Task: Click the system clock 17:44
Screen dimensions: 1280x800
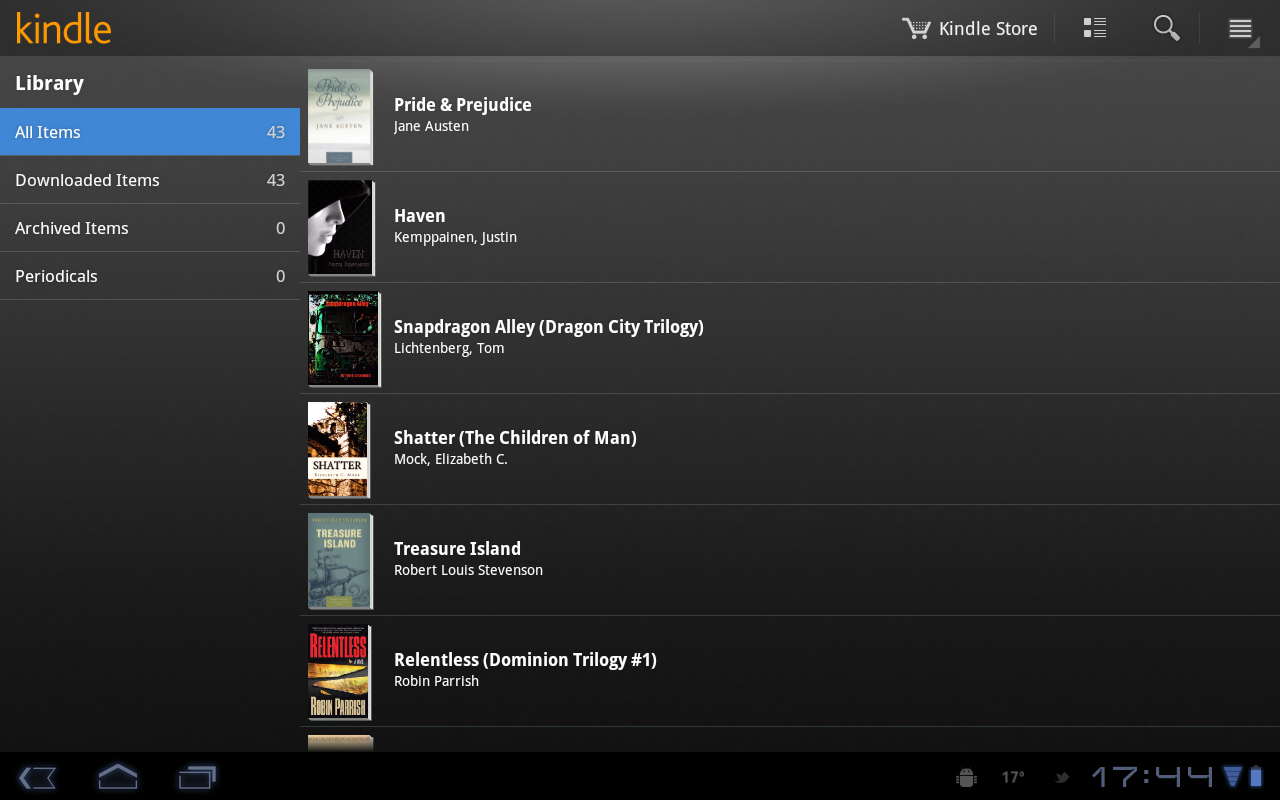Action: (1153, 776)
